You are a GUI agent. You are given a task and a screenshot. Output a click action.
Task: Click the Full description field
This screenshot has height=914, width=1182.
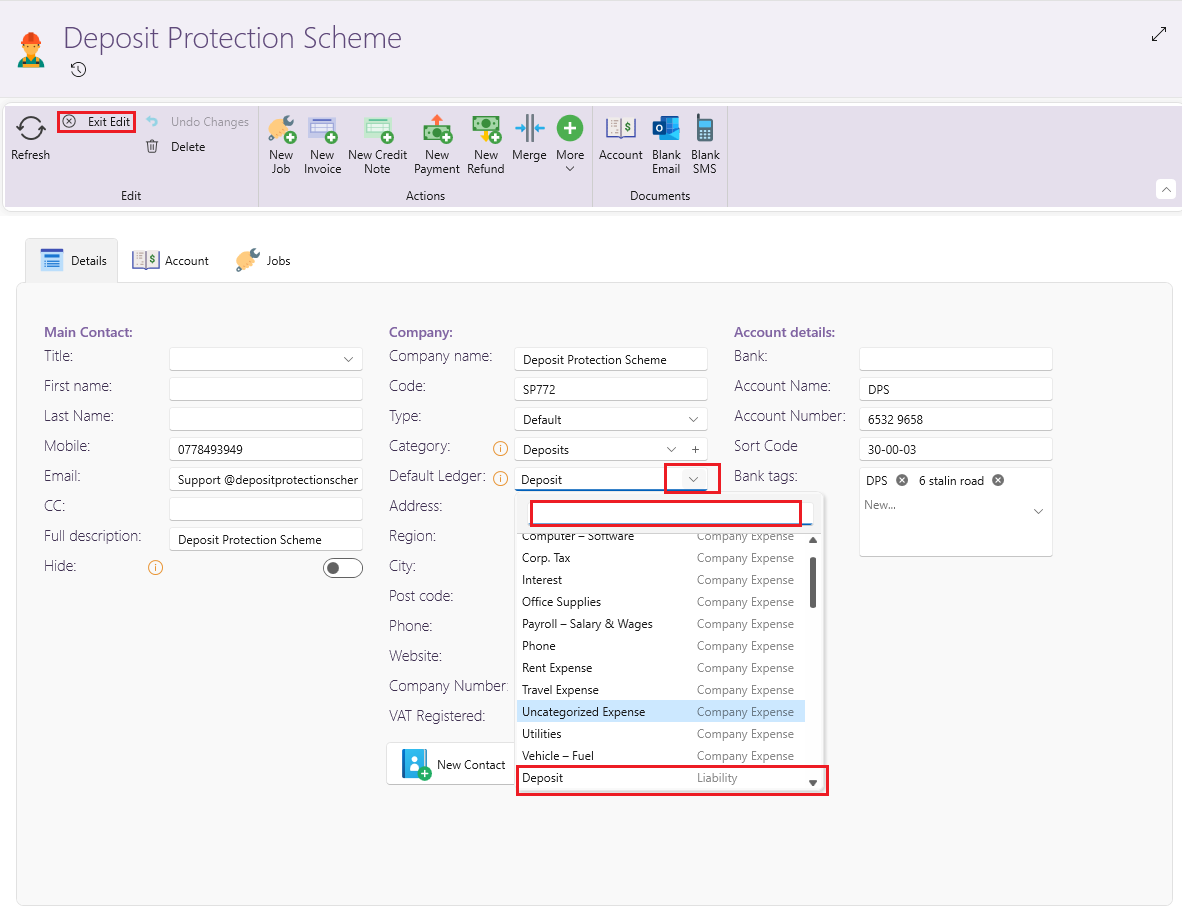266,539
